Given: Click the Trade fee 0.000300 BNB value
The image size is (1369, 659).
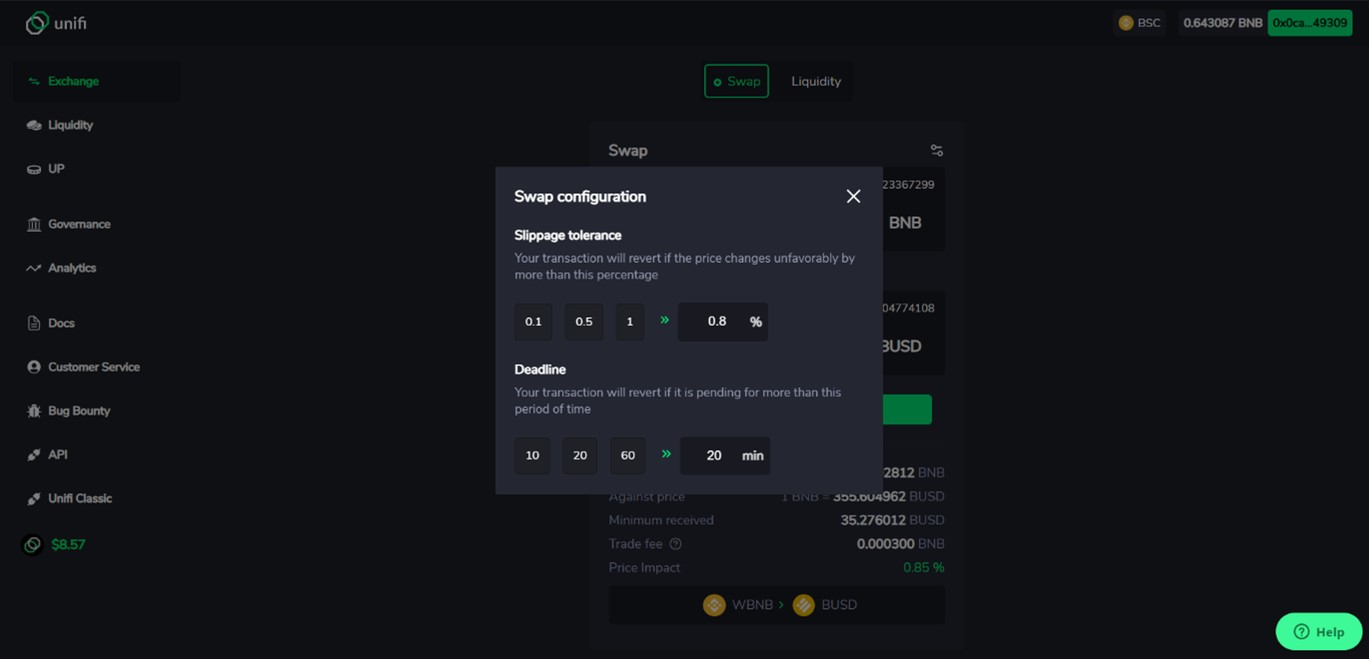Looking at the screenshot, I should 900,544.
